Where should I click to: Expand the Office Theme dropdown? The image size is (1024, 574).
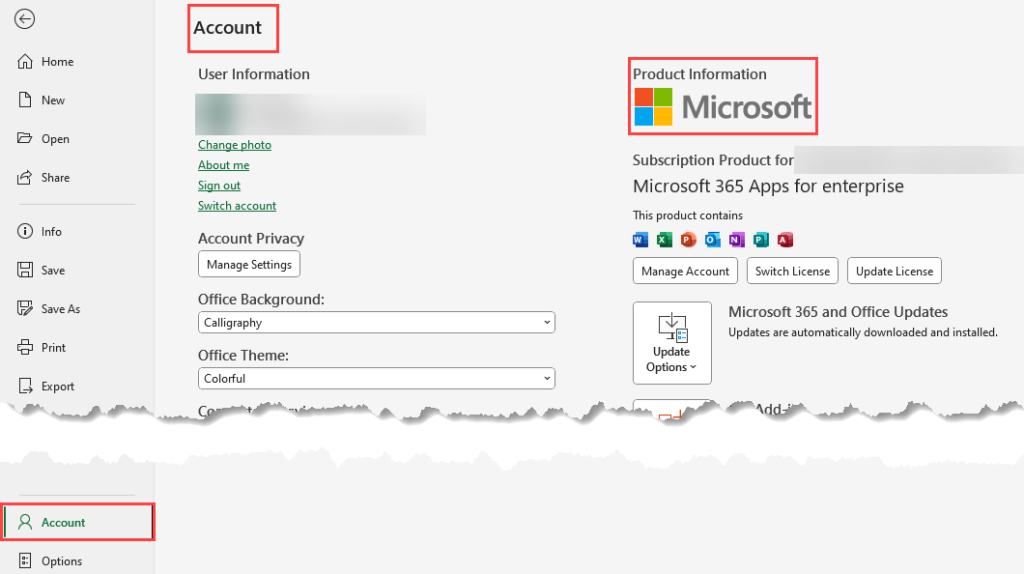click(376, 379)
